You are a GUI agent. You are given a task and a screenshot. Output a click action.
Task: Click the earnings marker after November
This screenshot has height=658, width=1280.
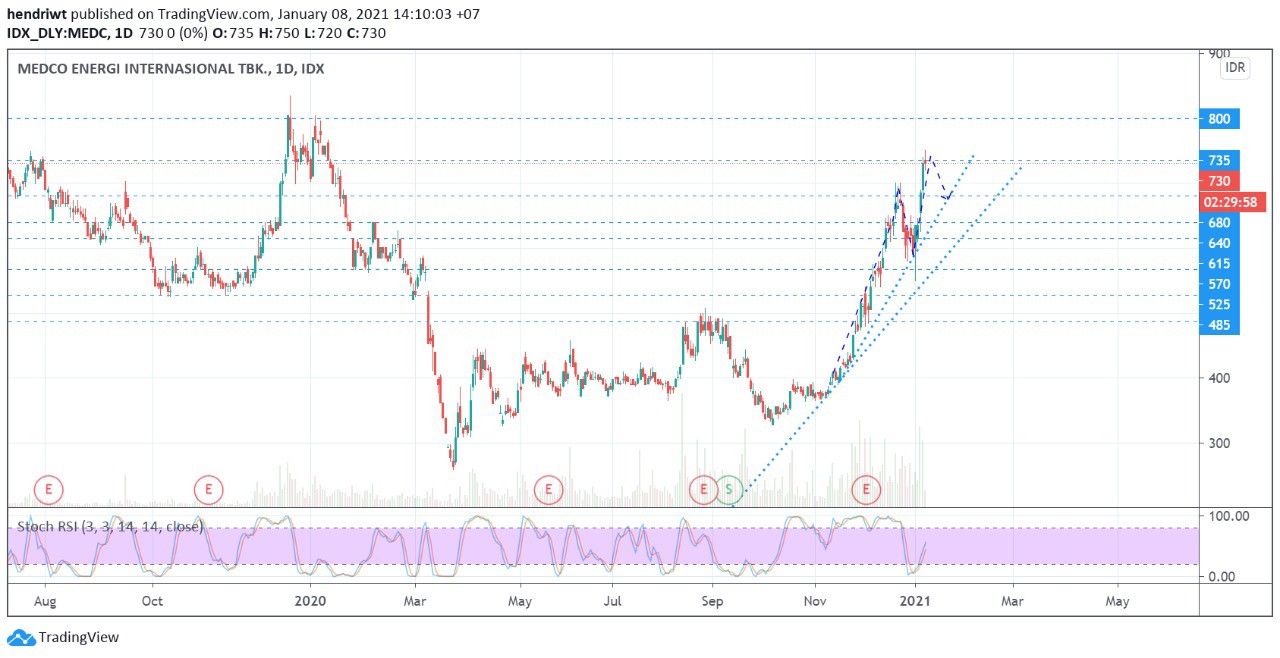(866, 490)
